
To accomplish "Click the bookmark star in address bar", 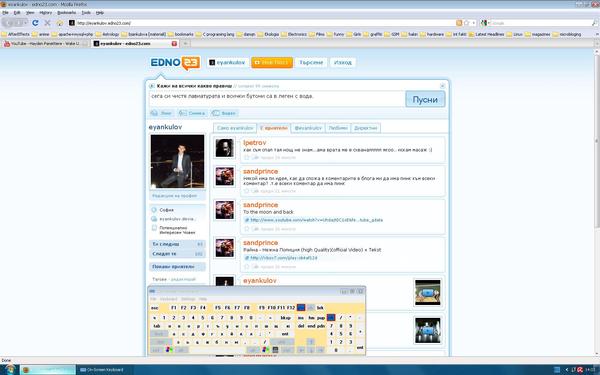I will pos(466,23).
